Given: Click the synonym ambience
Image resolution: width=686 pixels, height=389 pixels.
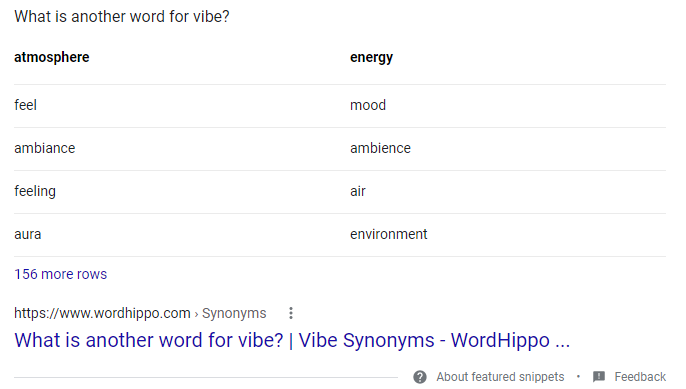Looking at the screenshot, I should tap(380, 148).
